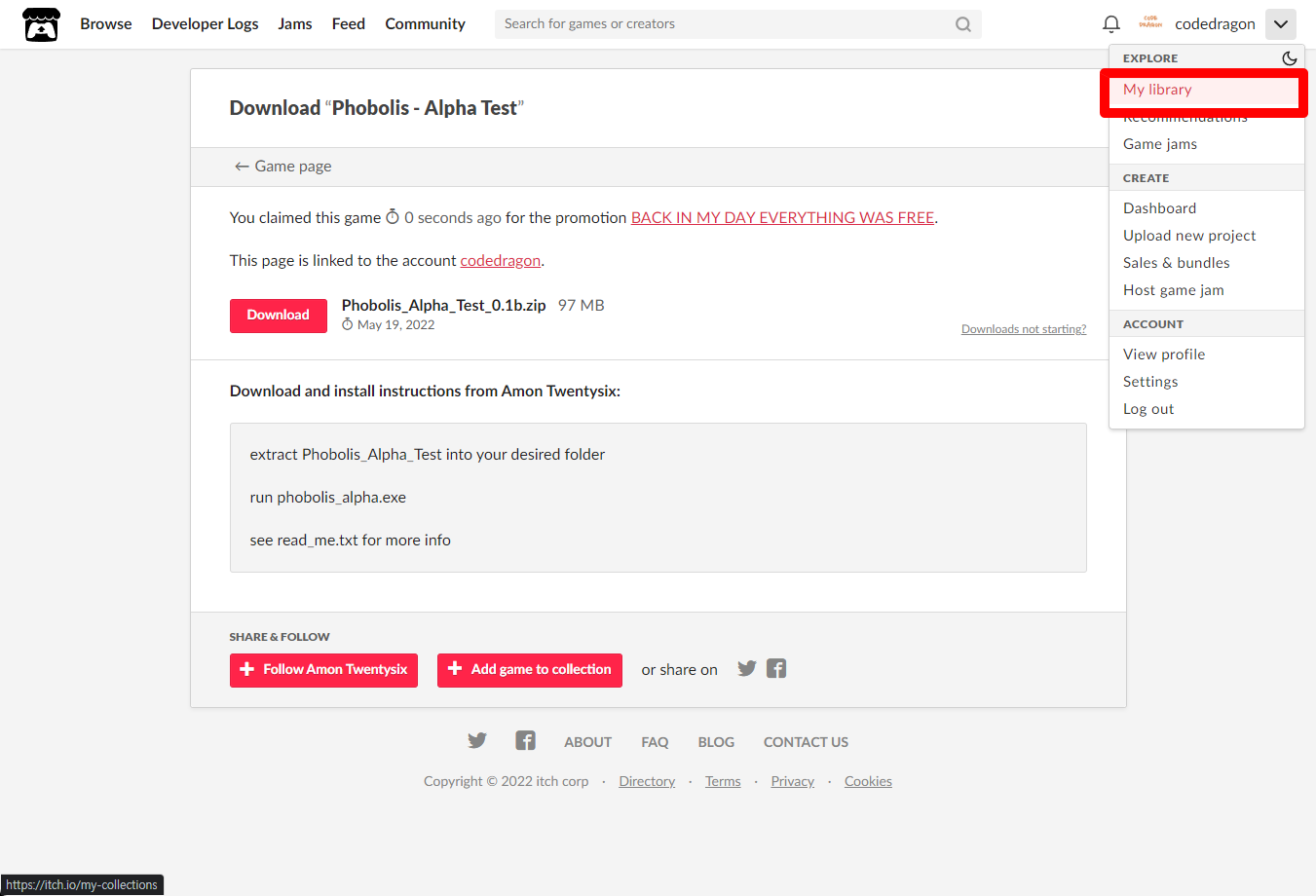Toggle dark mode moon icon

pos(1289,58)
